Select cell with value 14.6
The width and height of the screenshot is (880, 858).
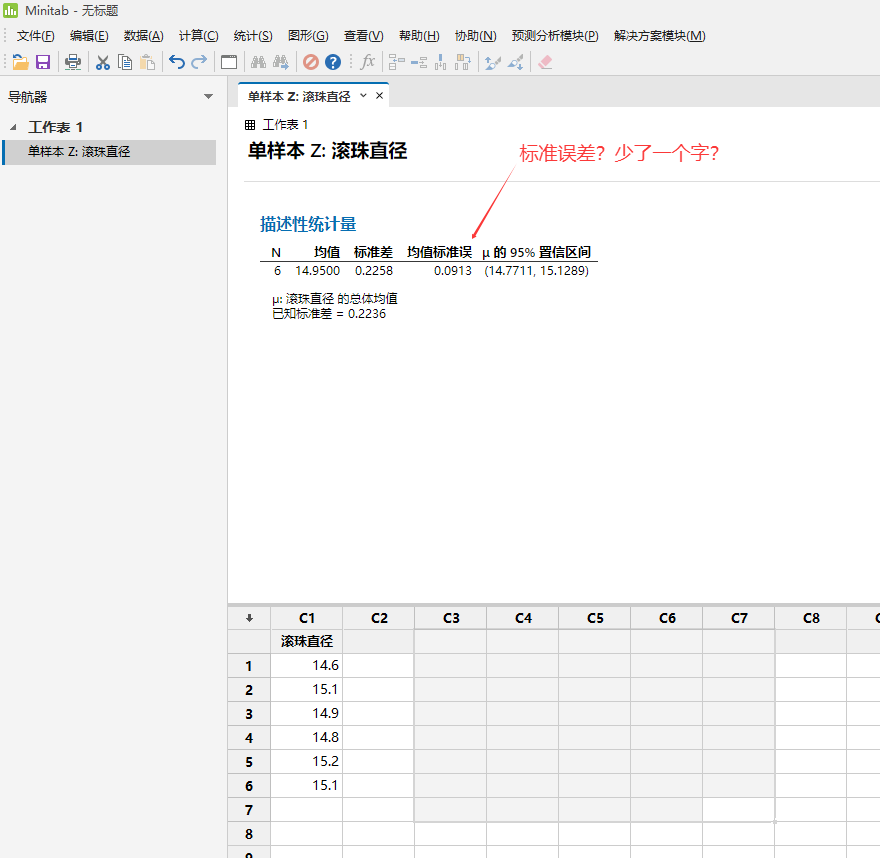pos(306,666)
